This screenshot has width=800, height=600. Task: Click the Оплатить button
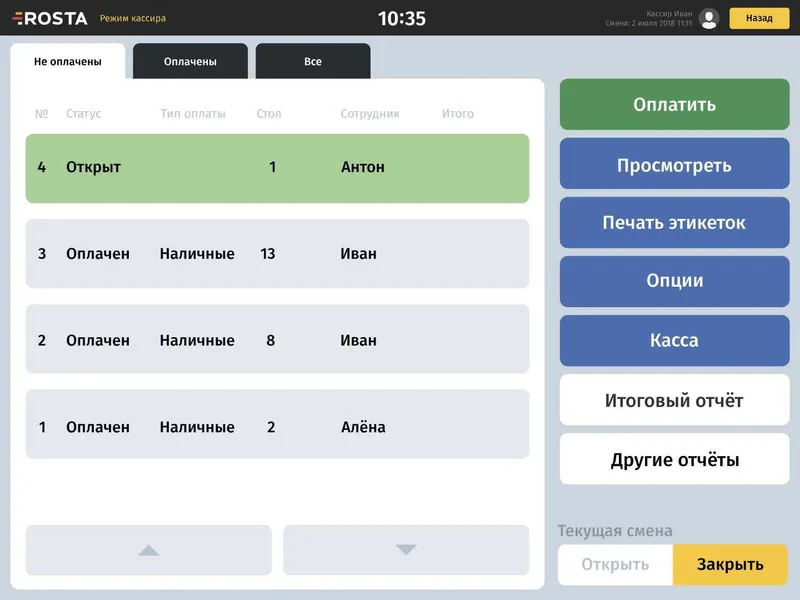[x=674, y=105]
